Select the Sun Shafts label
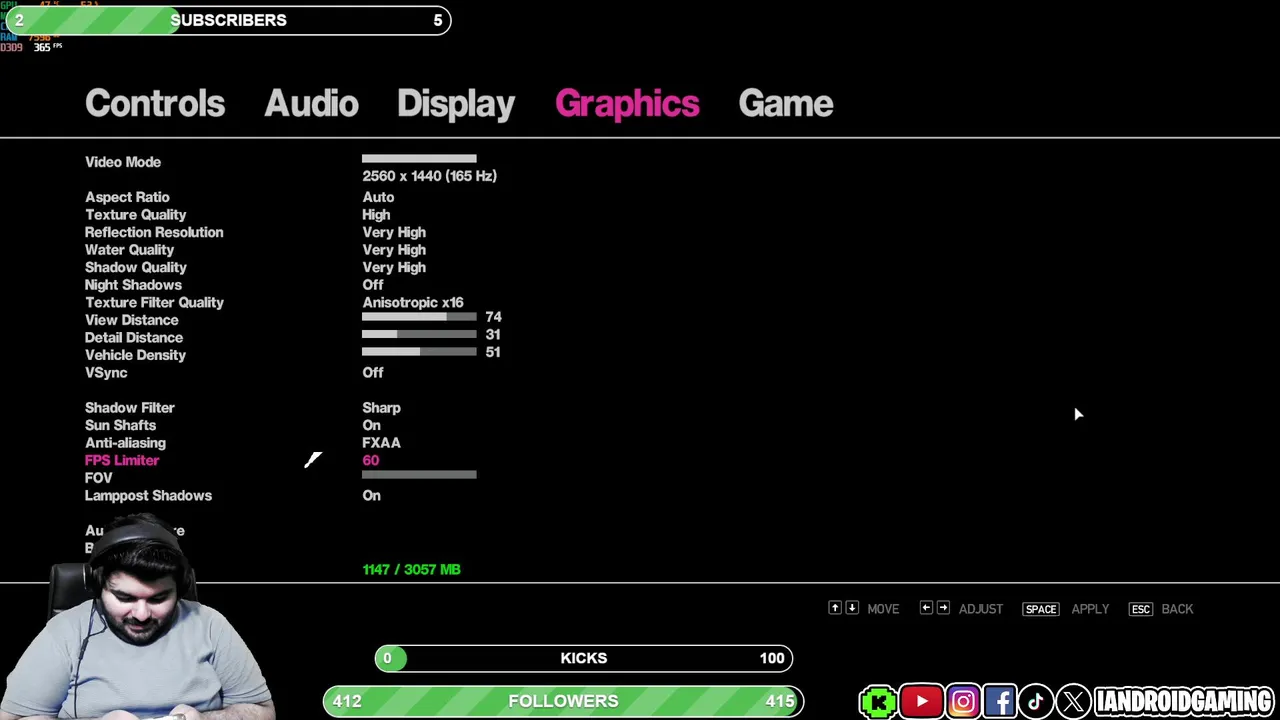Image resolution: width=1280 pixels, height=720 pixels. click(x=120, y=425)
